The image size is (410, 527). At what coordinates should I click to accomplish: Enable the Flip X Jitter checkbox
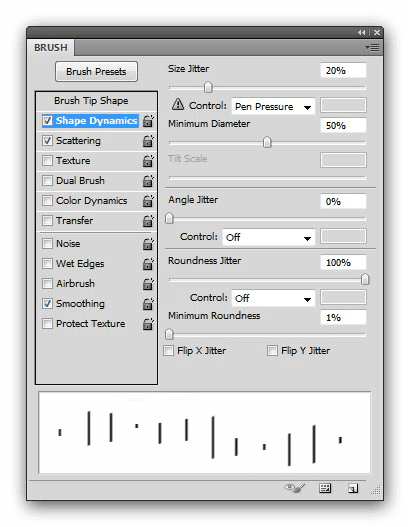[168, 351]
